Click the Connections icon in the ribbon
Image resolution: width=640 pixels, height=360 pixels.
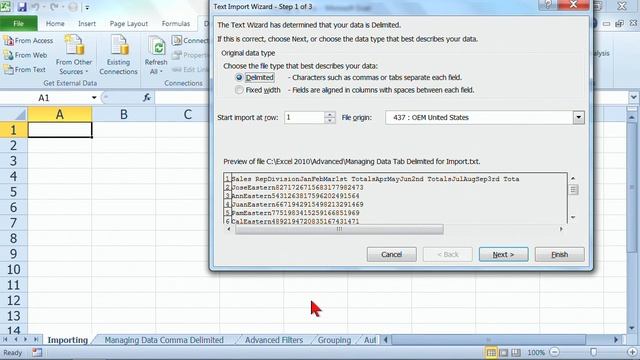[x=177, y=40]
